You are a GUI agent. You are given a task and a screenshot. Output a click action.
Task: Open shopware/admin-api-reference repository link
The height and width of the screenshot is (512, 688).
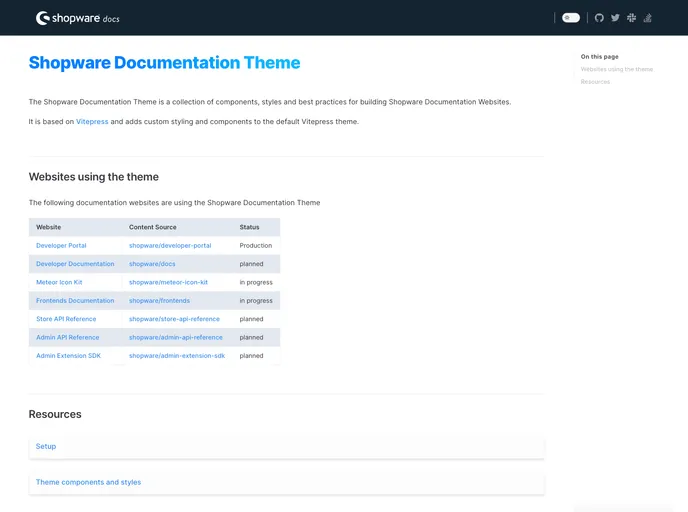point(176,338)
